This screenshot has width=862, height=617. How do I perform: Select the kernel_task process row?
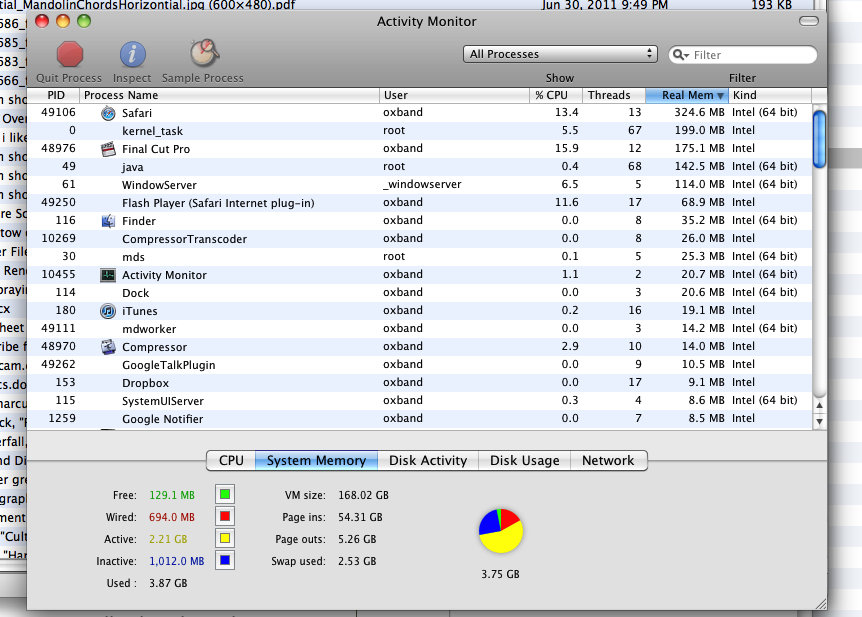point(419,131)
